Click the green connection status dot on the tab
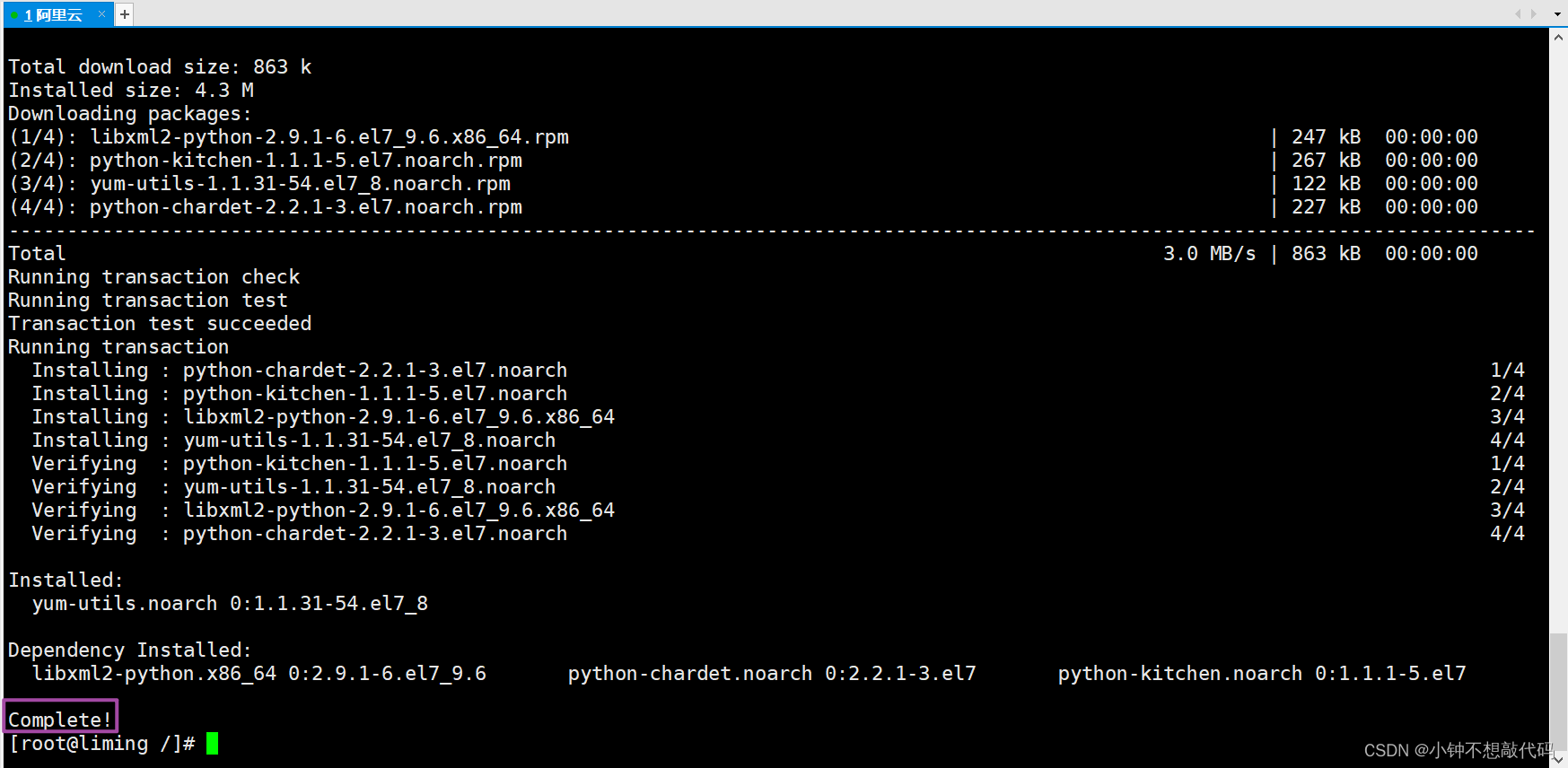 point(14,15)
